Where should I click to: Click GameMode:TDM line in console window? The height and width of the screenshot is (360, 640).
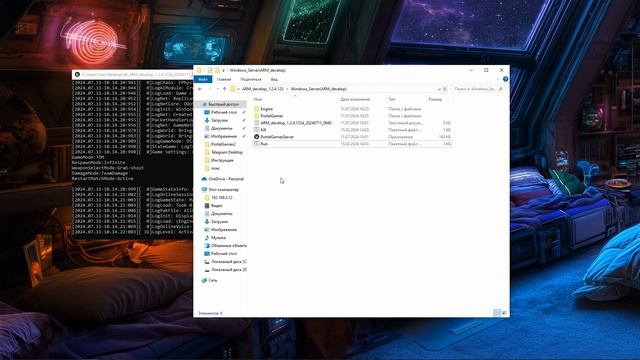pyautogui.click(x=88, y=157)
